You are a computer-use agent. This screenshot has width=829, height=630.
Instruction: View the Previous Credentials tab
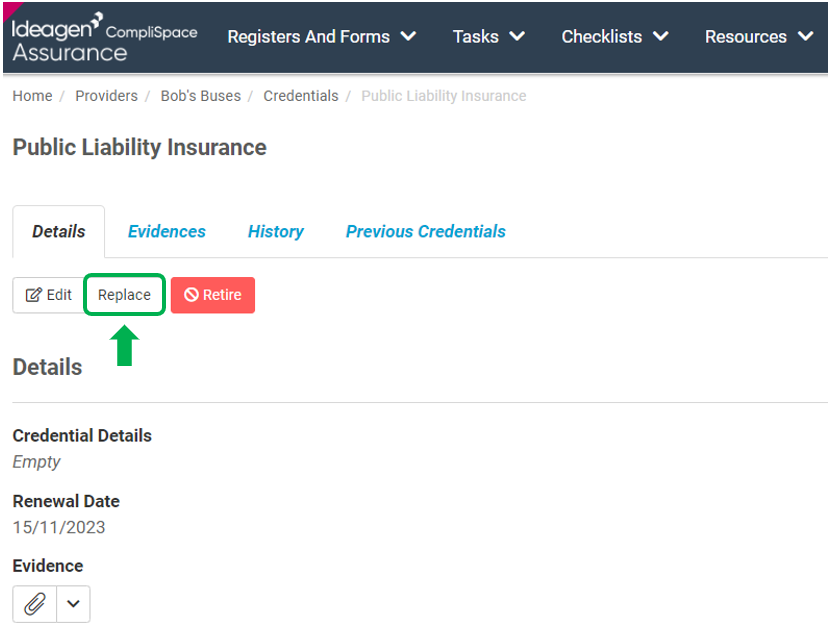click(426, 231)
